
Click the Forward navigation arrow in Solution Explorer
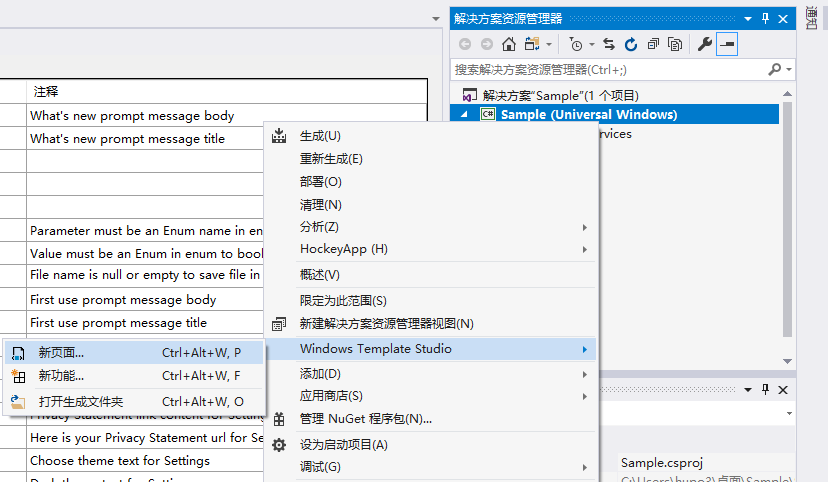487,44
